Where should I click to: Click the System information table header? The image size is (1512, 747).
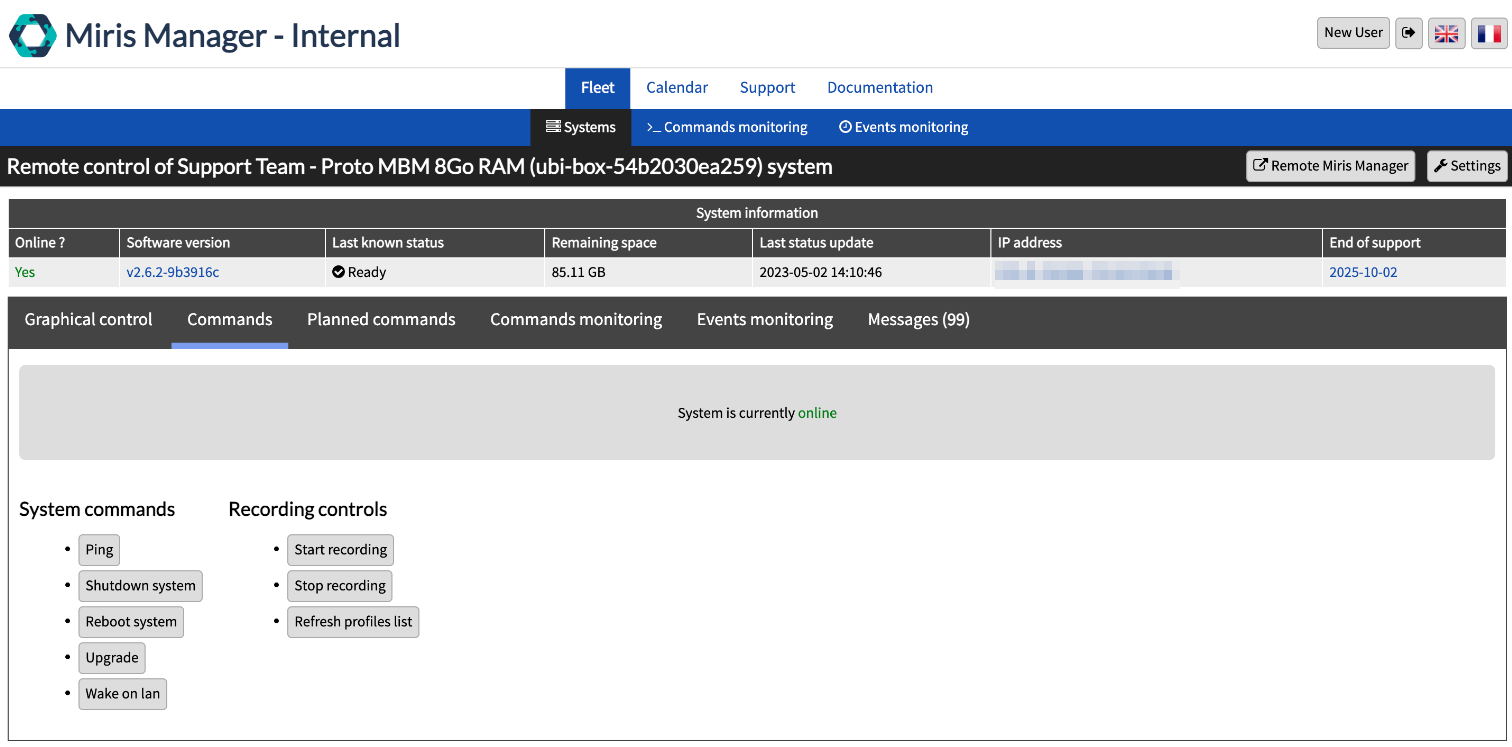point(757,213)
